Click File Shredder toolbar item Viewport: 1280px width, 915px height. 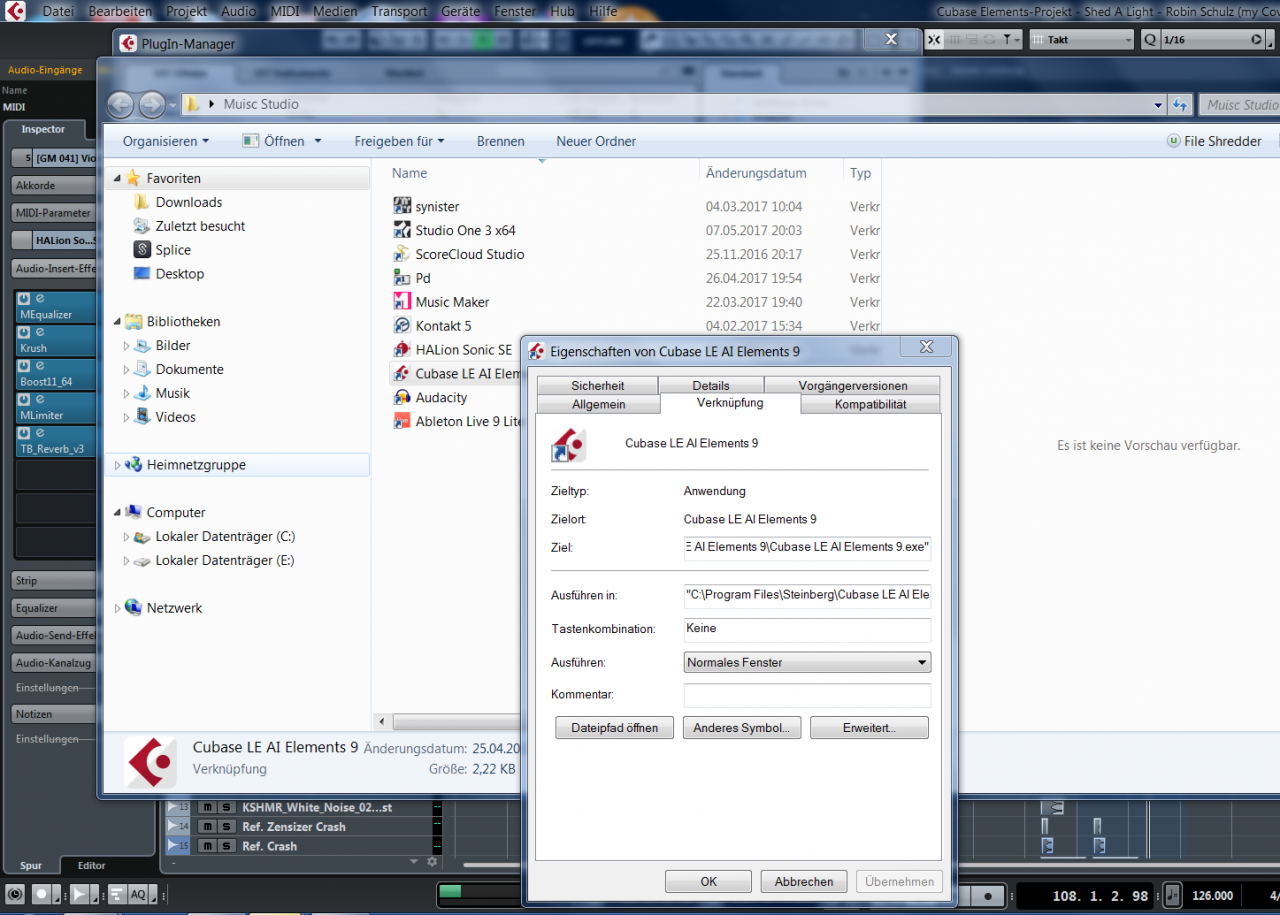pyautogui.click(x=1214, y=141)
